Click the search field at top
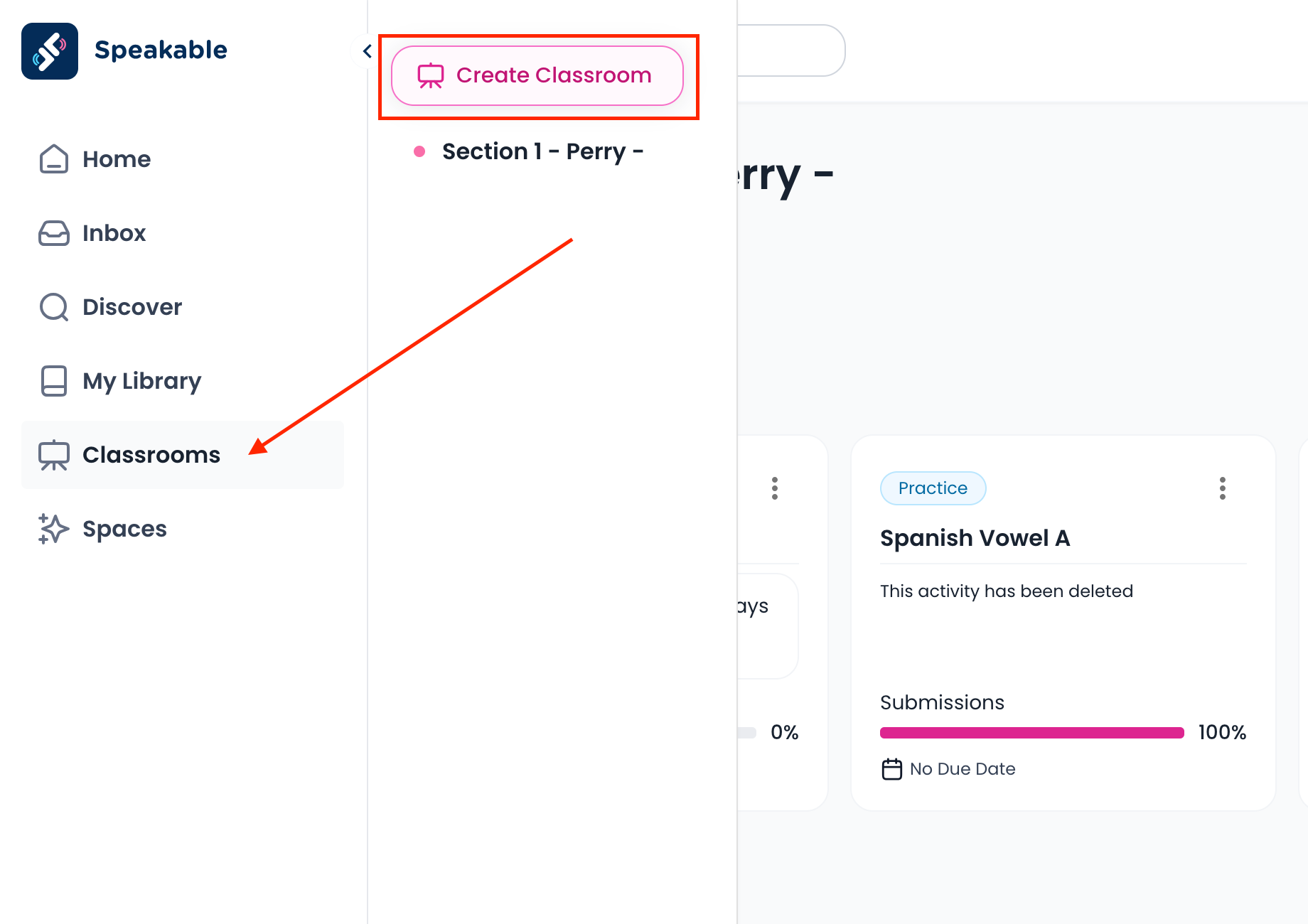This screenshot has width=1308, height=924. pyautogui.click(x=790, y=50)
